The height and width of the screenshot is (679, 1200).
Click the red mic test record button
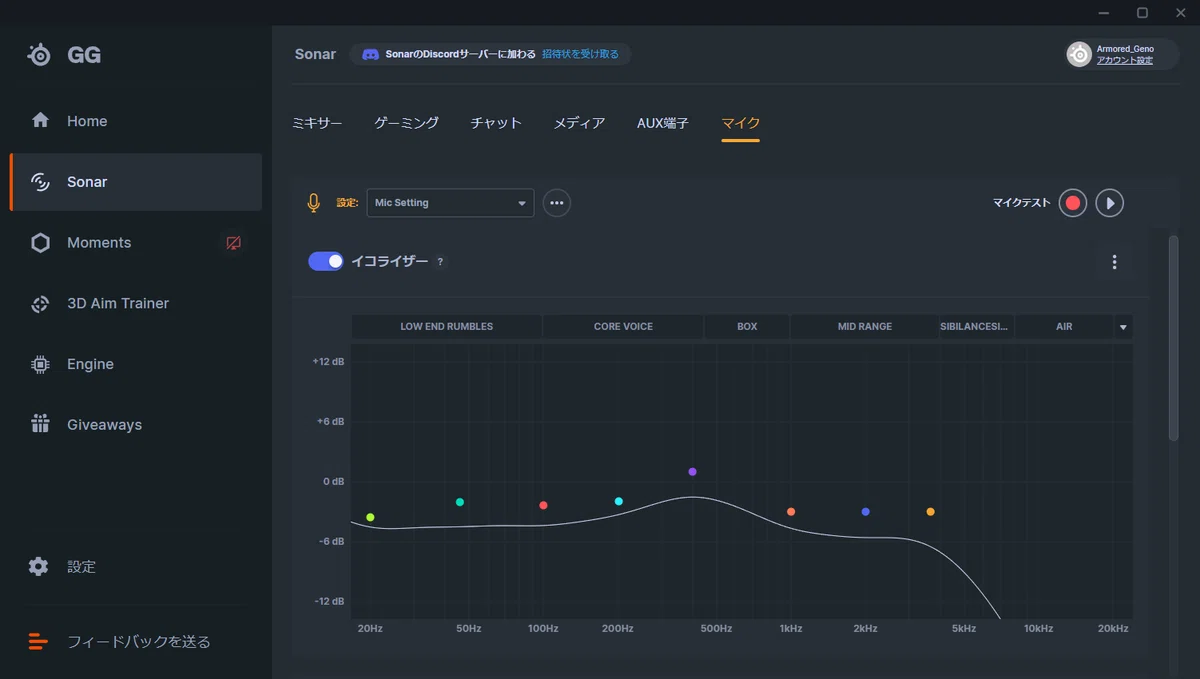point(1073,203)
